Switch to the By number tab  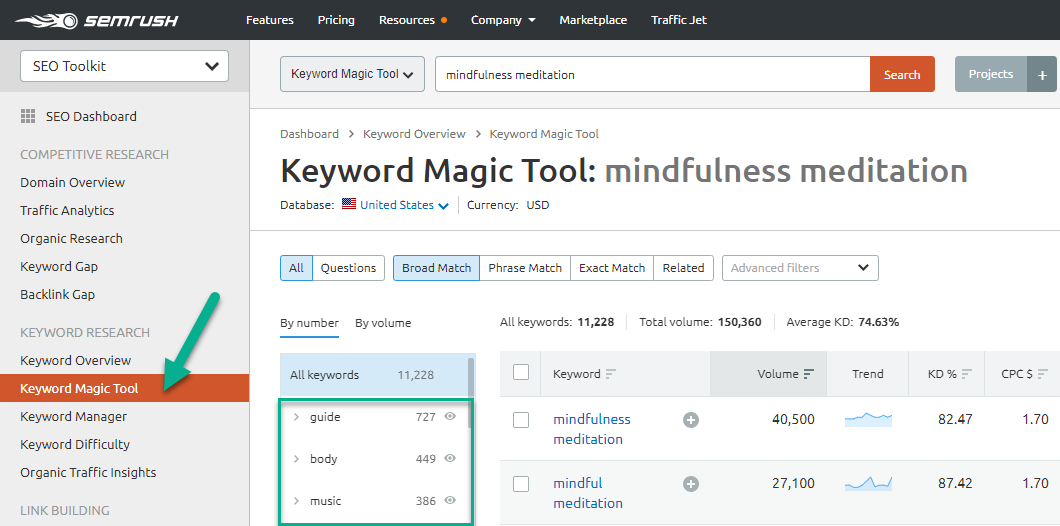pos(310,323)
